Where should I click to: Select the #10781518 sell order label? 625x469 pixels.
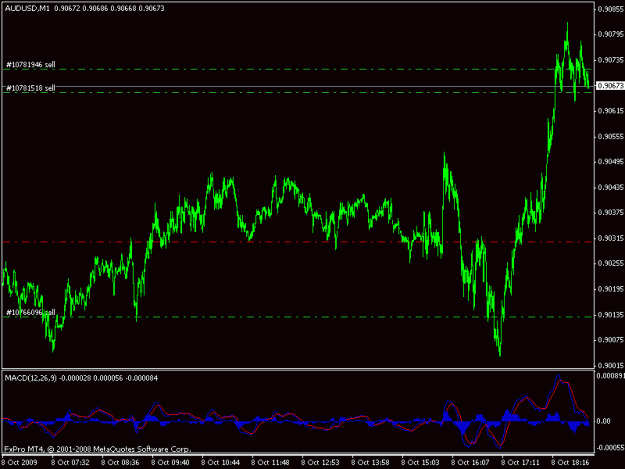pyautogui.click(x=31, y=88)
